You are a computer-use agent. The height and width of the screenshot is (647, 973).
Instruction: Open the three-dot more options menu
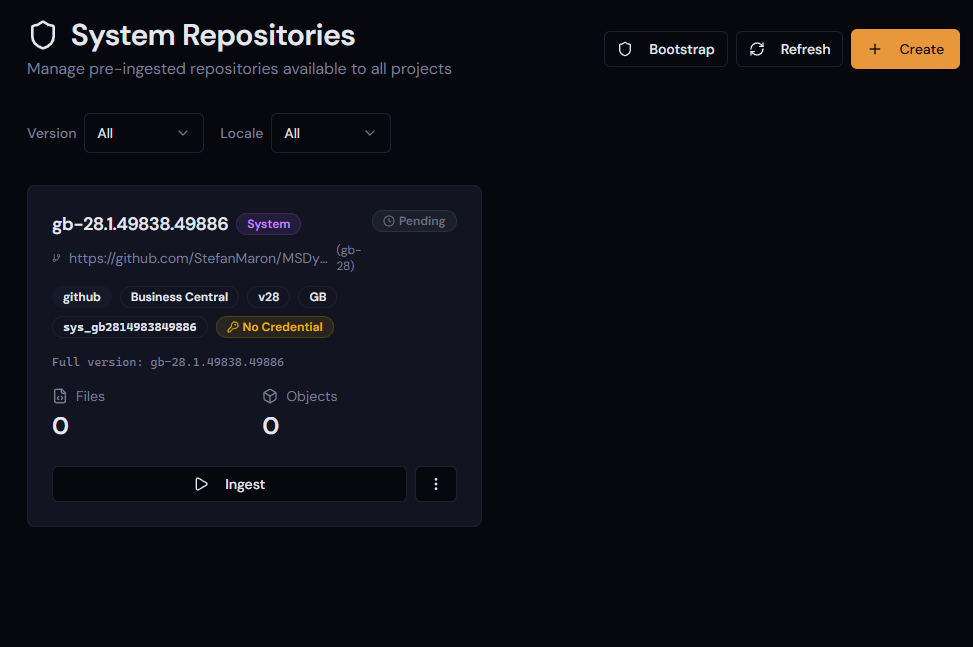pyautogui.click(x=436, y=484)
